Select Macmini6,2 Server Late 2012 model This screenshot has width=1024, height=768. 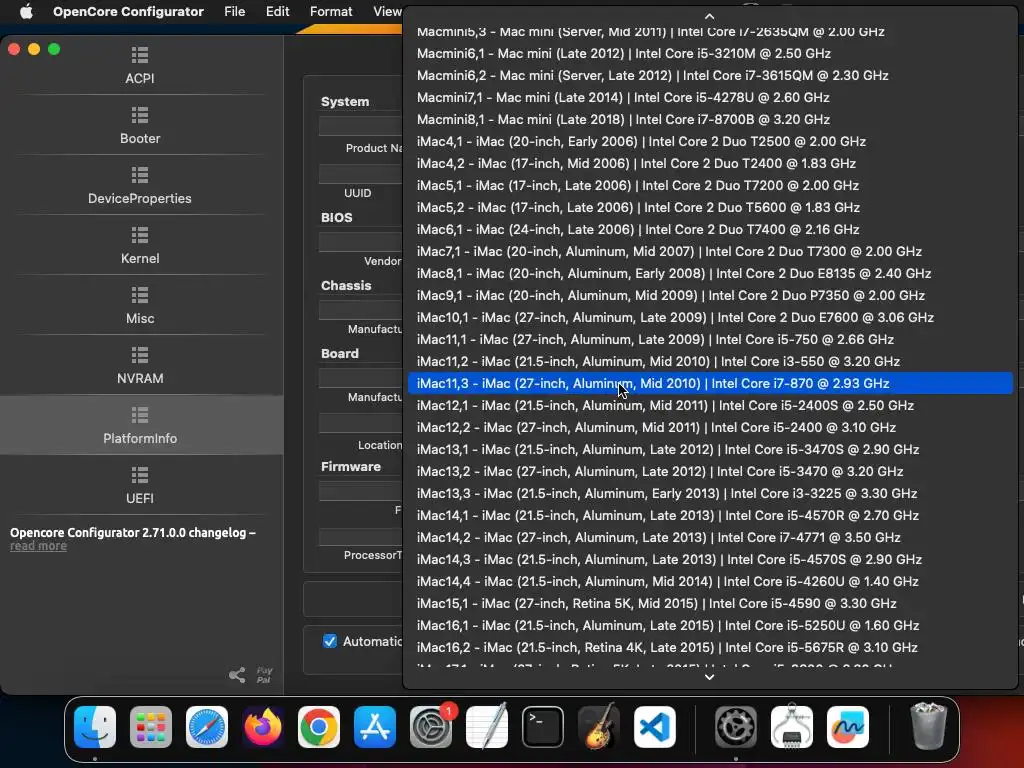pyautogui.click(x=710, y=75)
